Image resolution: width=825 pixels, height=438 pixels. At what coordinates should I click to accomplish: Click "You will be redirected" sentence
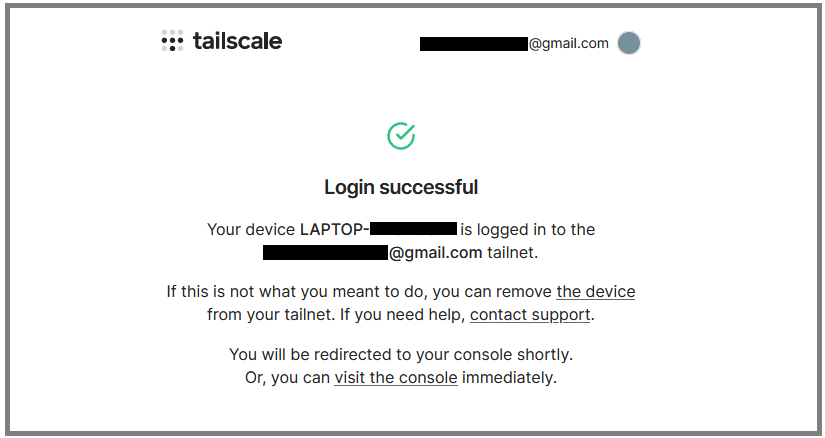401,355
